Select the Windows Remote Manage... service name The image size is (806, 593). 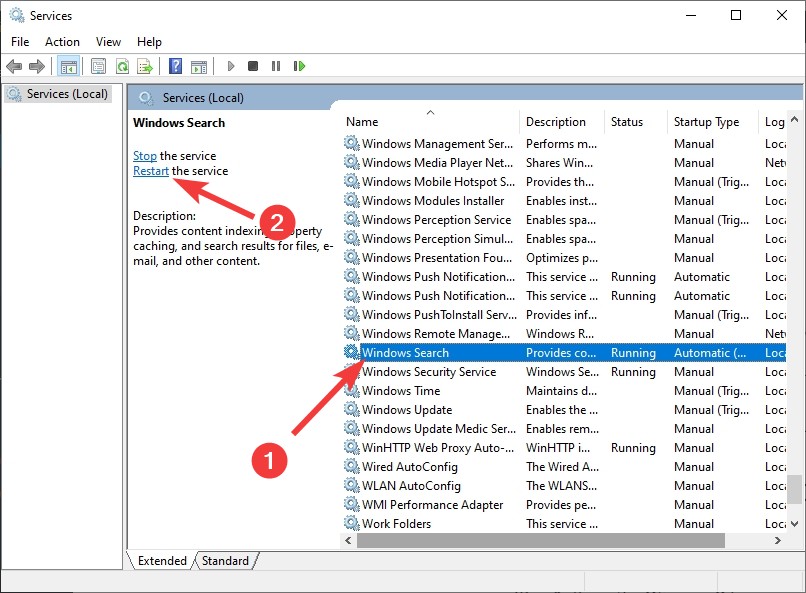click(436, 333)
